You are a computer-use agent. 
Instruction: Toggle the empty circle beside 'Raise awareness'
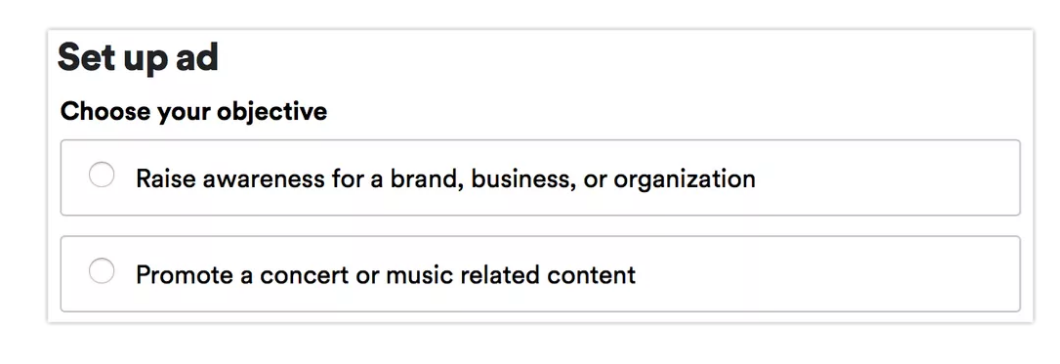101,175
